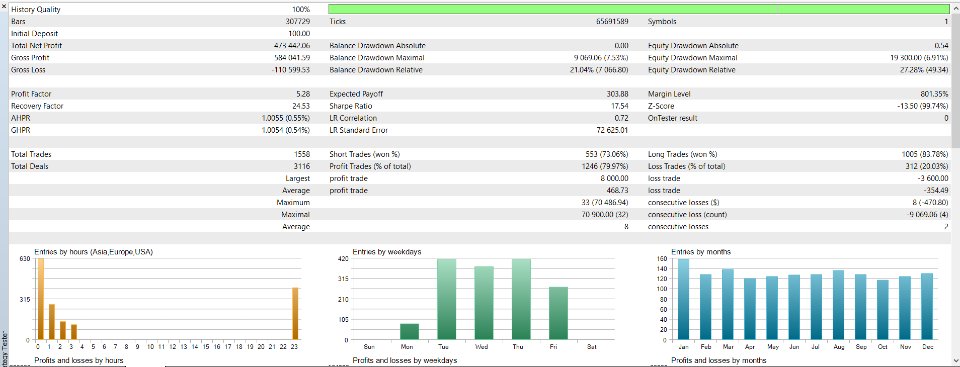The height and width of the screenshot is (367, 960).
Task: Click the GHPR label
Action: pyautogui.click(x=20, y=131)
